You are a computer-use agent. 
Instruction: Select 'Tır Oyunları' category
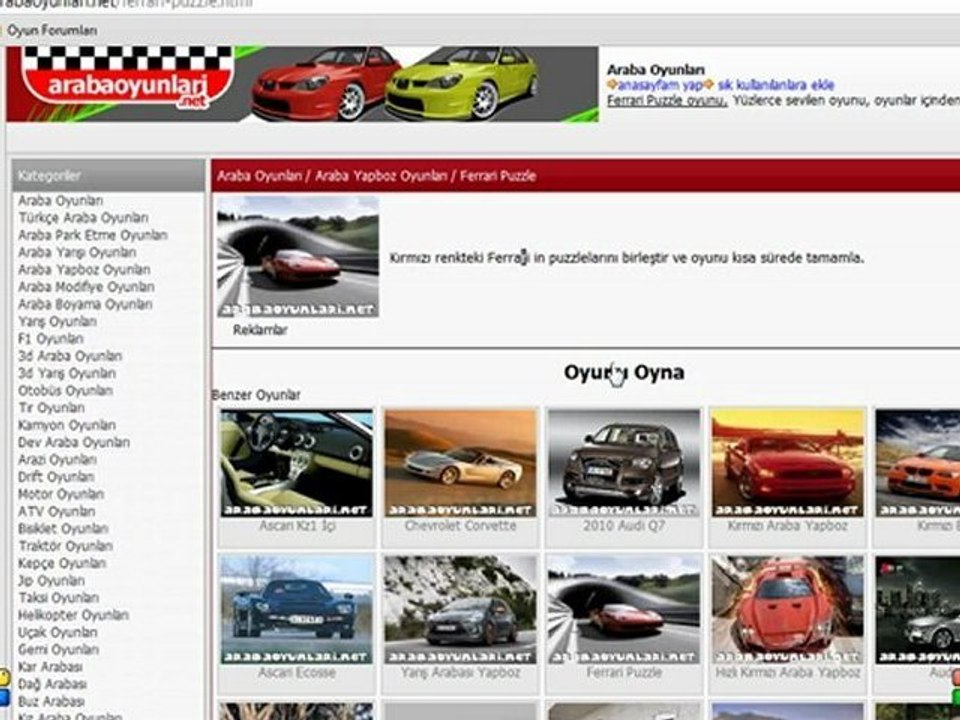51,408
